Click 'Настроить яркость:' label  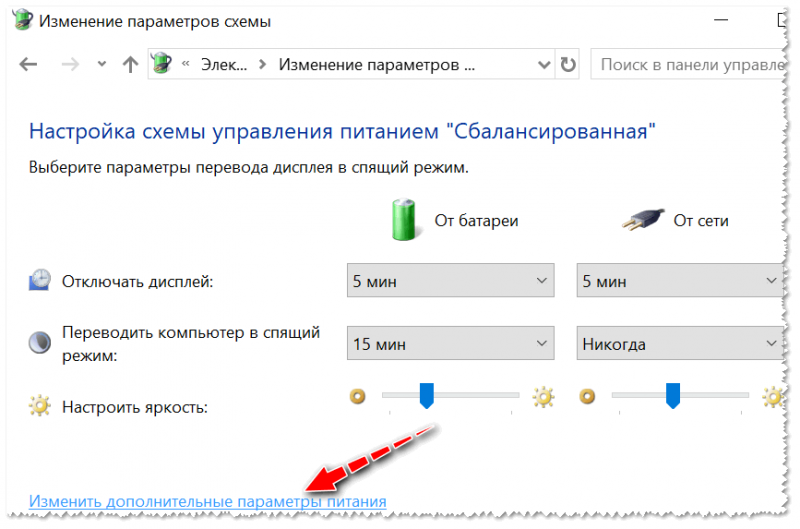tap(135, 407)
